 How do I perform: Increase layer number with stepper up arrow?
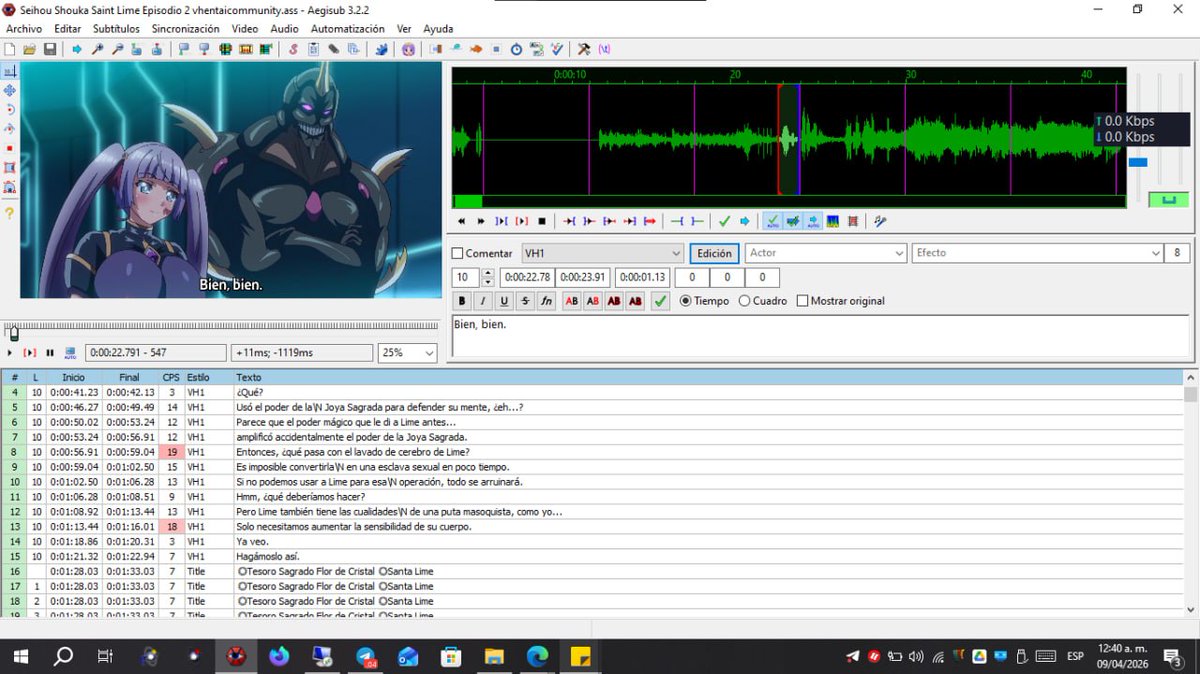click(488, 273)
